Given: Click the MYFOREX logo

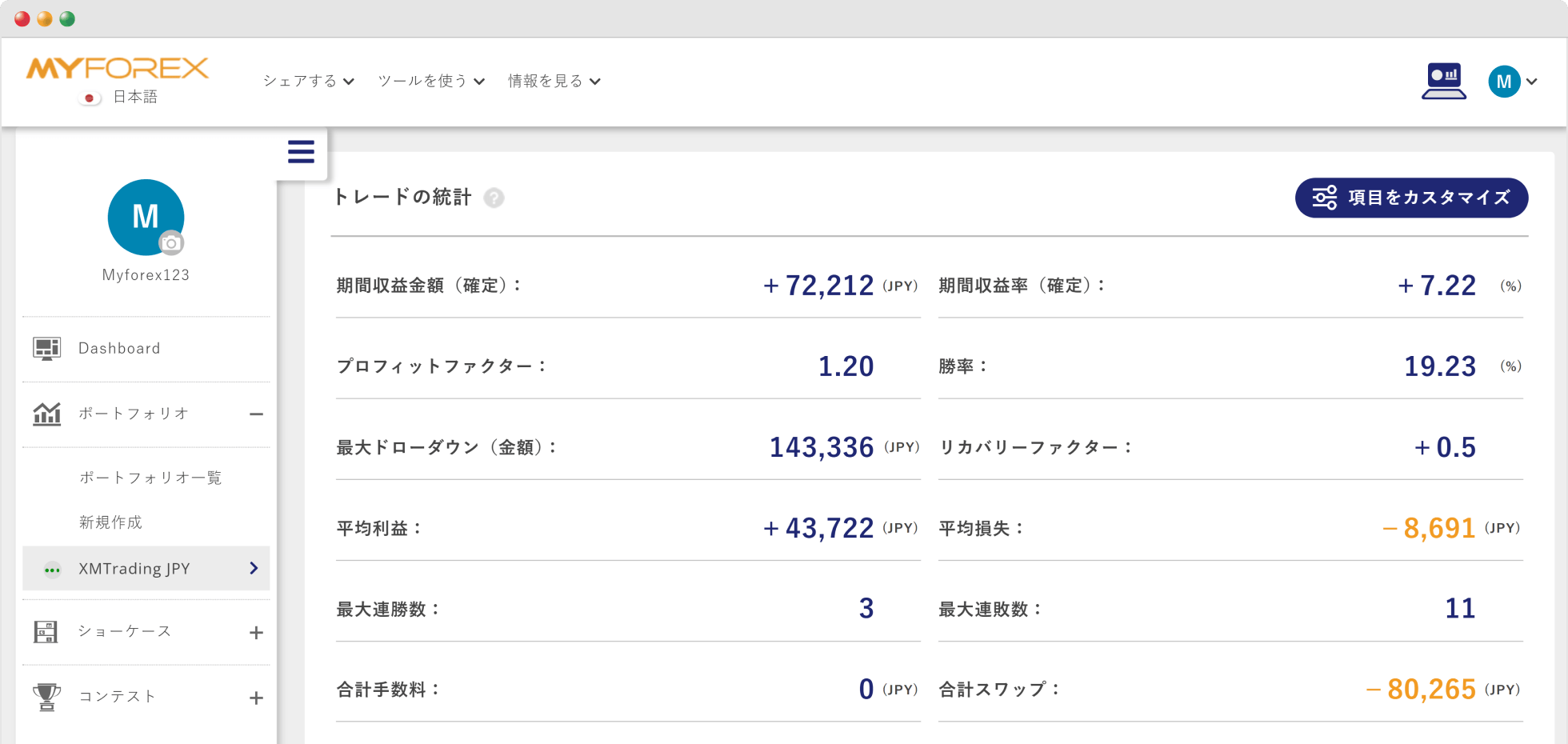Looking at the screenshot, I should (118, 68).
